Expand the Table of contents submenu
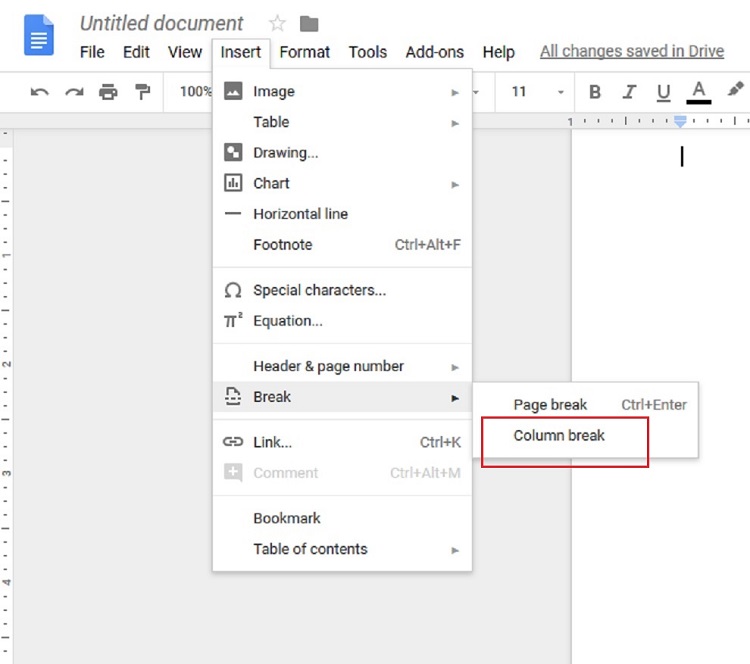This screenshot has height=664, width=750. click(x=342, y=549)
